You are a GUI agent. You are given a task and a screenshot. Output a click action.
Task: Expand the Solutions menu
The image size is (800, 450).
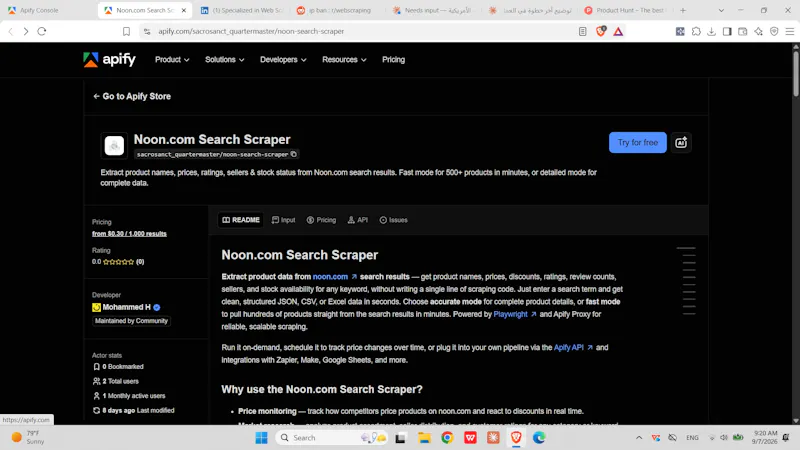[x=224, y=60]
